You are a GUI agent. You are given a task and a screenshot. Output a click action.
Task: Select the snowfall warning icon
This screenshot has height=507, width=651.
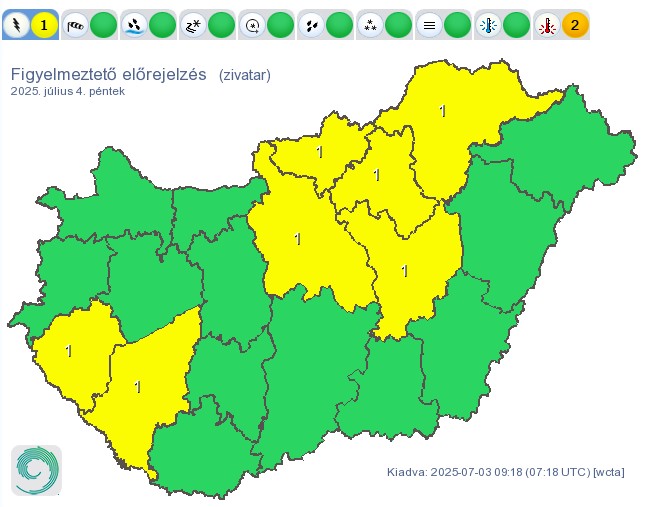[x=371, y=24]
